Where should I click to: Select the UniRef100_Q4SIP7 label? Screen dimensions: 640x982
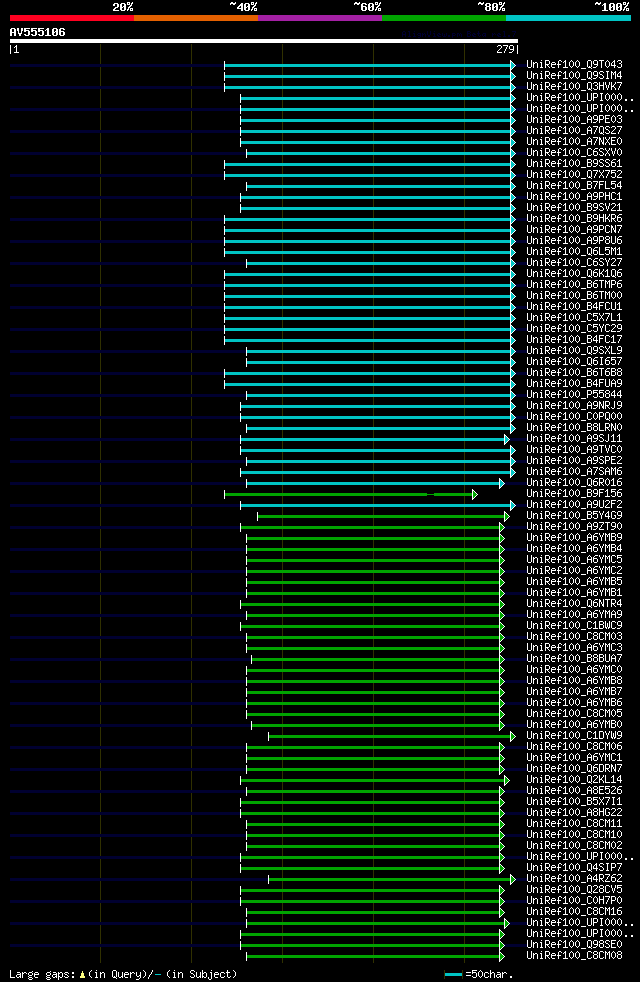pyautogui.click(x=574, y=869)
